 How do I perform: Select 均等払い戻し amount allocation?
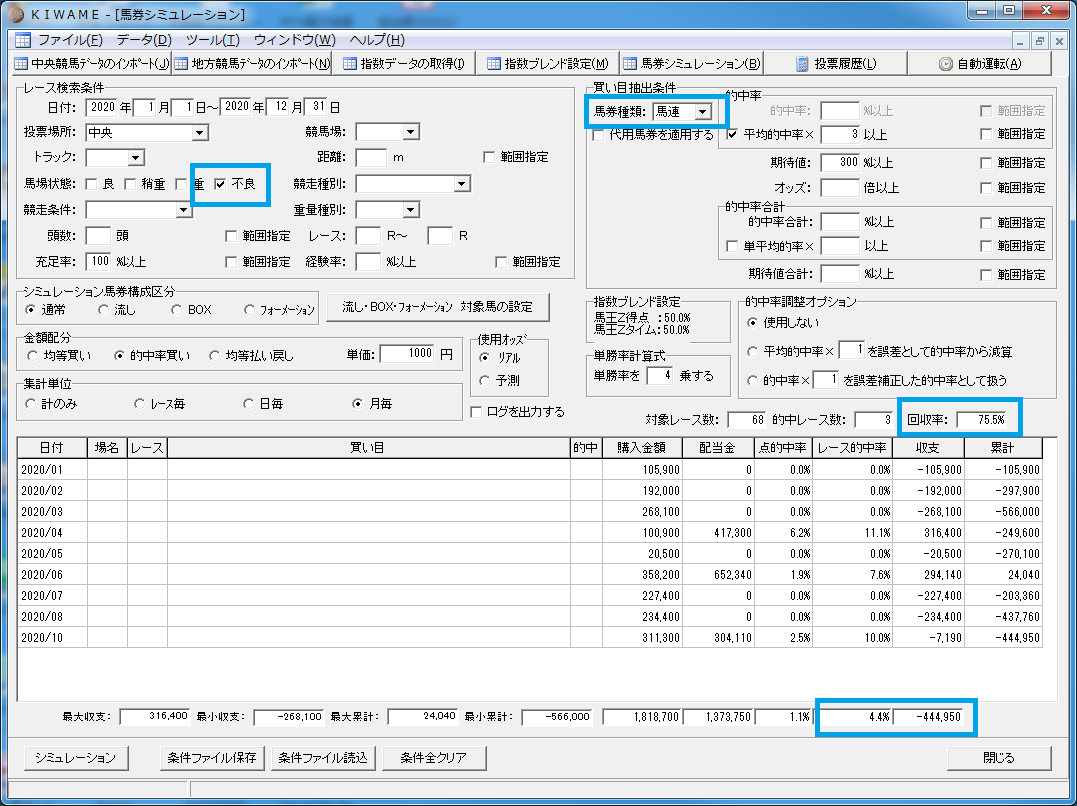214,356
